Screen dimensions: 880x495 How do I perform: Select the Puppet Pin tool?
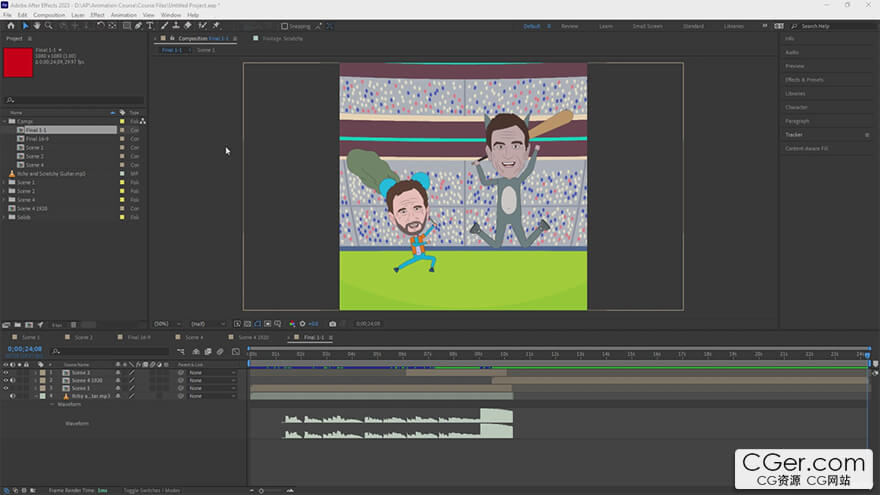click(216, 26)
